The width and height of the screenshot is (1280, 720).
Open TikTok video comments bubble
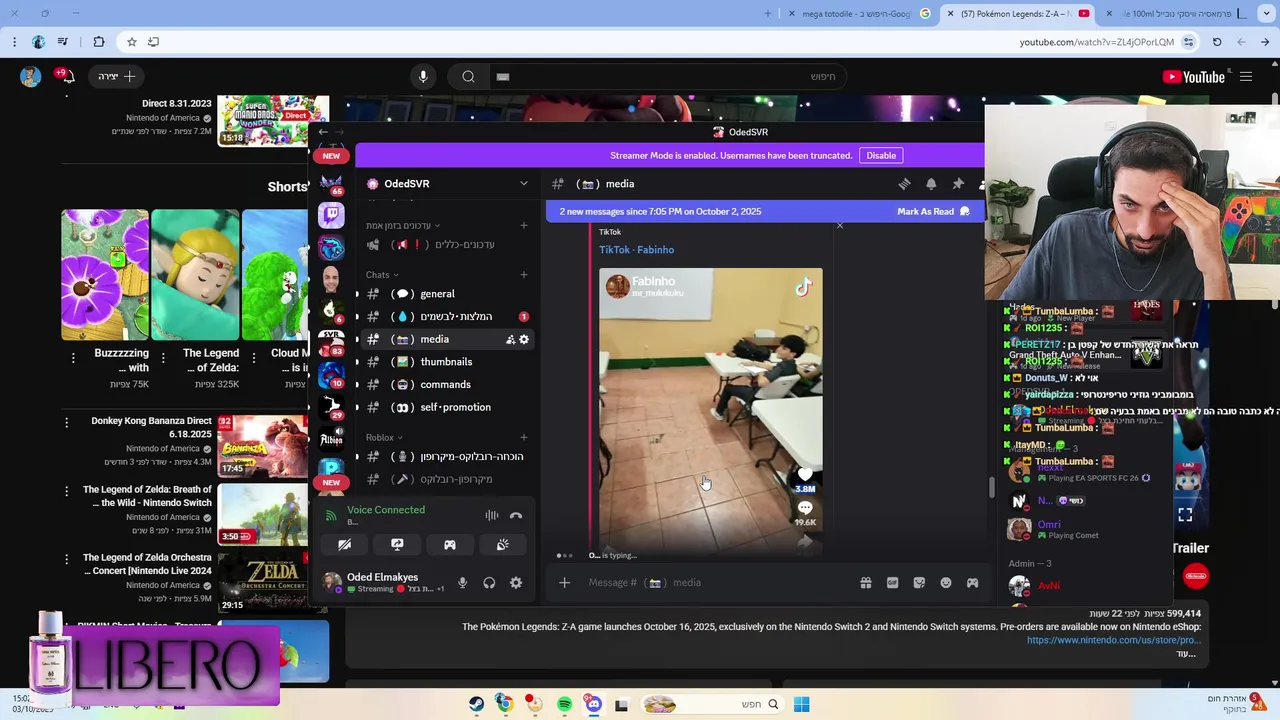[x=805, y=508]
